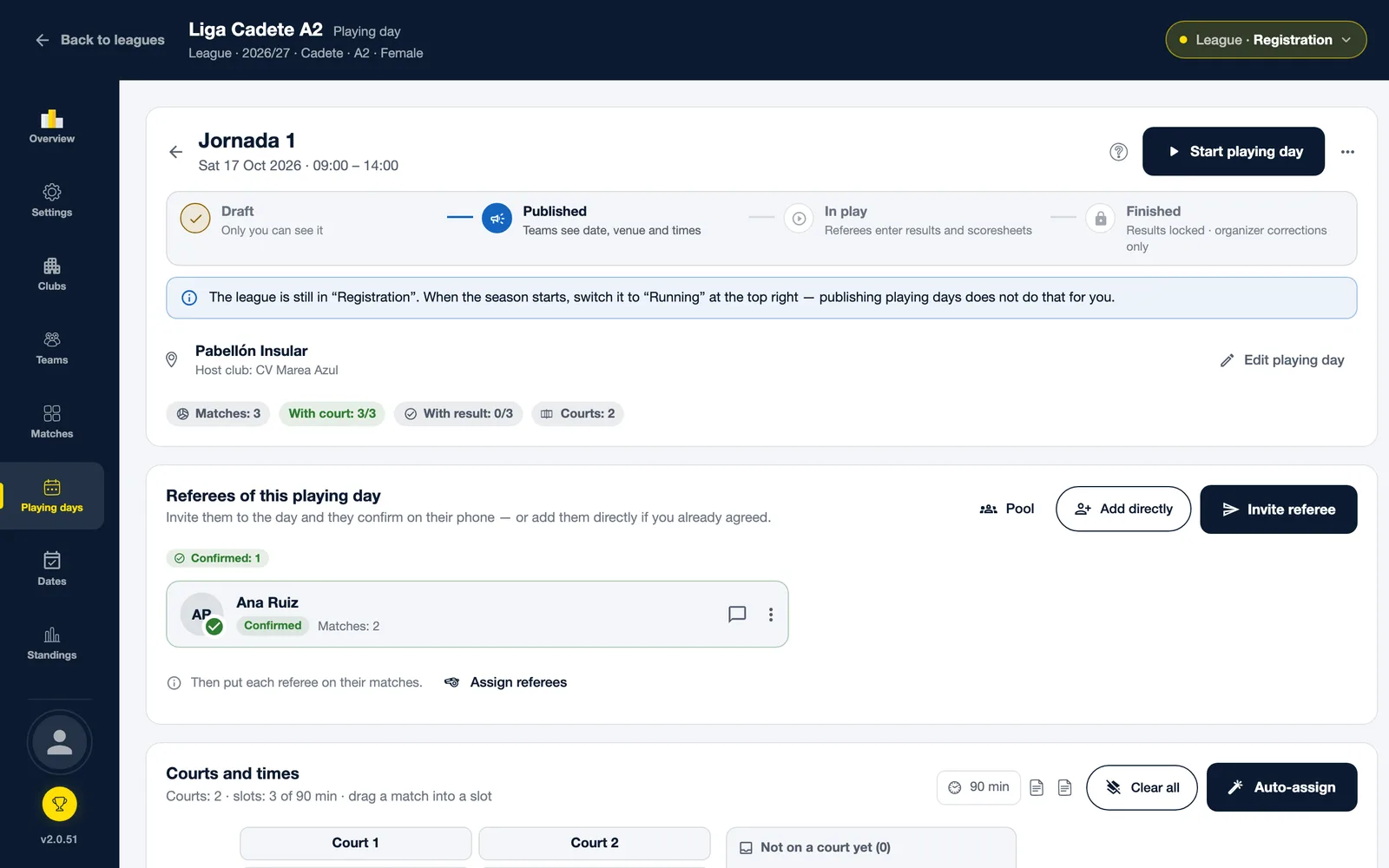Open the playing day more options menu
1389x868 pixels.
1347,152
